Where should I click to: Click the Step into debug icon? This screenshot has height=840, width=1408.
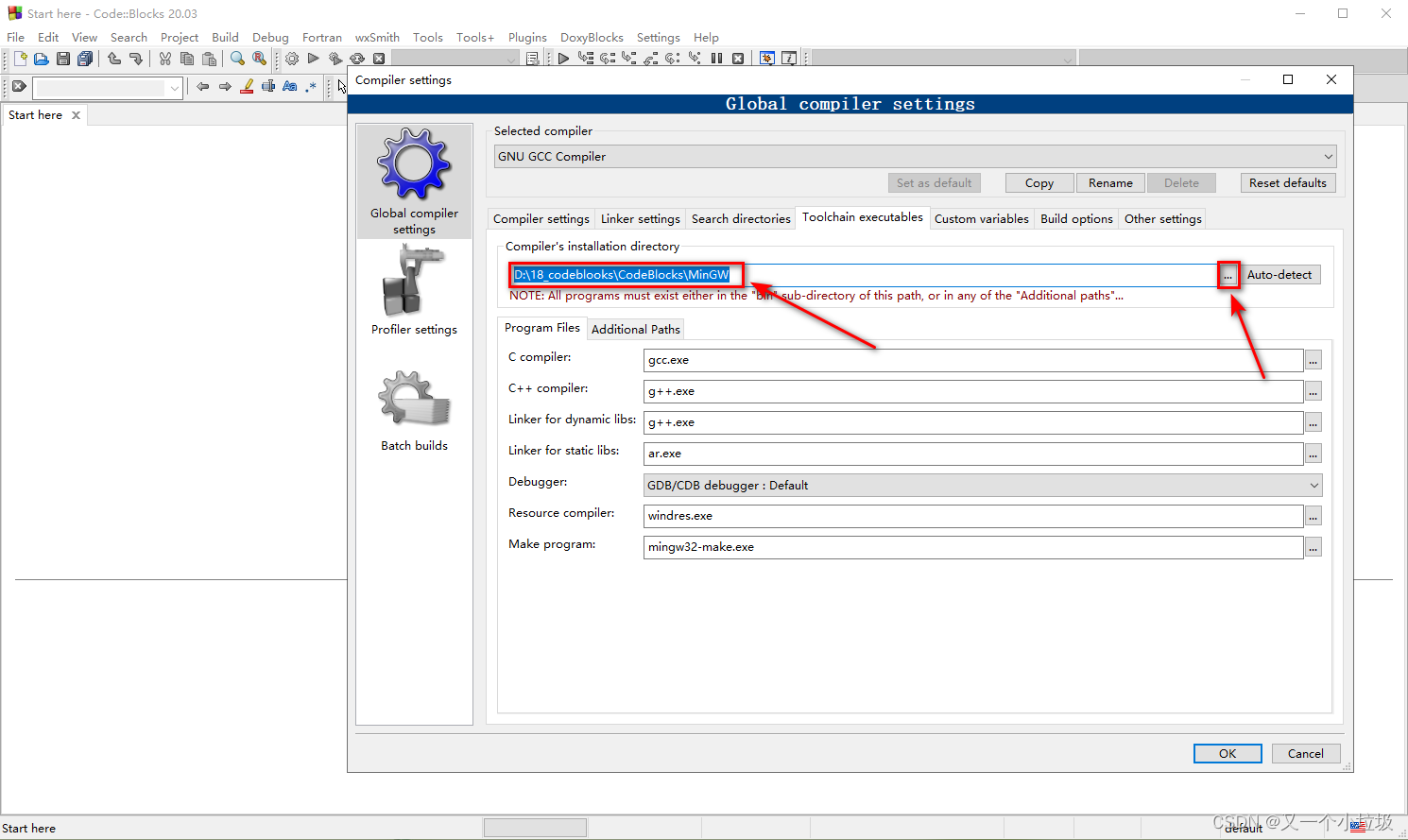tap(628, 59)
